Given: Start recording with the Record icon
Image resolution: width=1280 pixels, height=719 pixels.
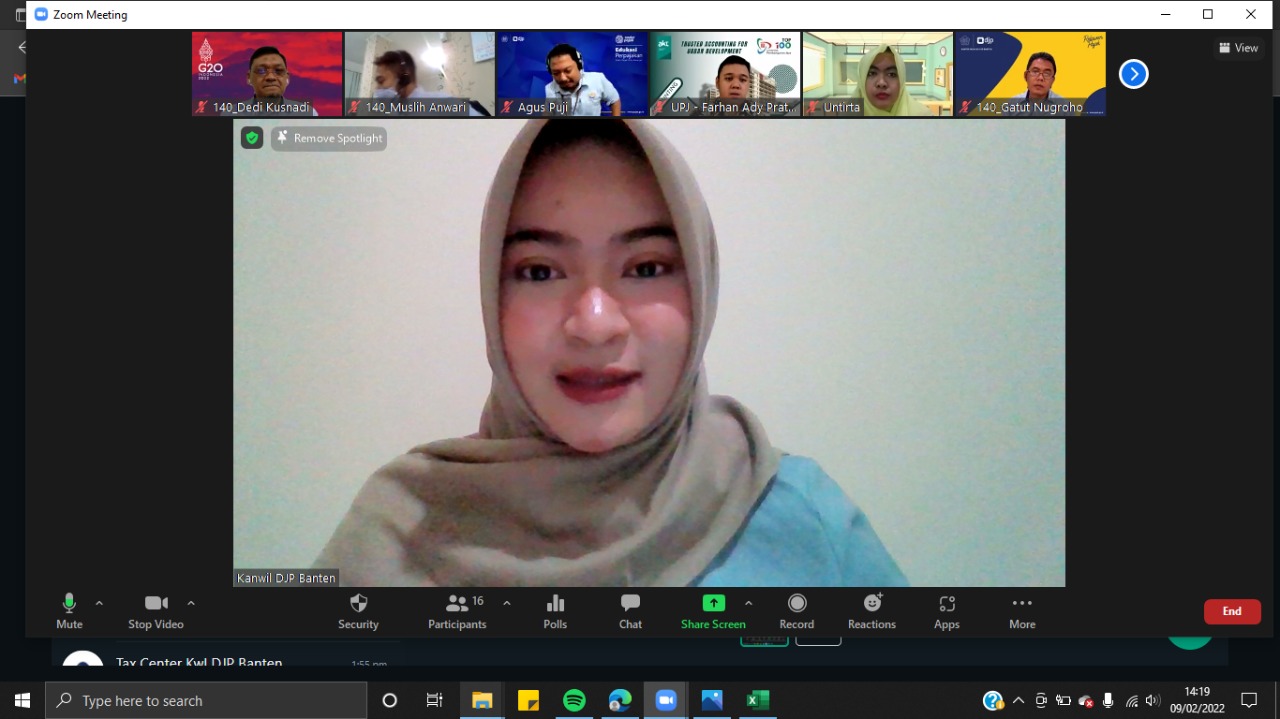Looking at the screenshot, I should tap(796, 604).
